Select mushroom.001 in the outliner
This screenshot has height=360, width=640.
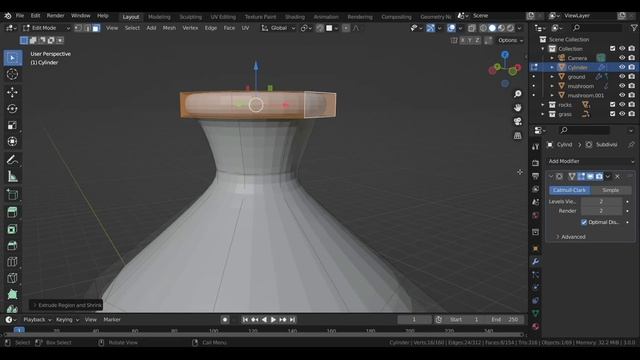point(585,96)
